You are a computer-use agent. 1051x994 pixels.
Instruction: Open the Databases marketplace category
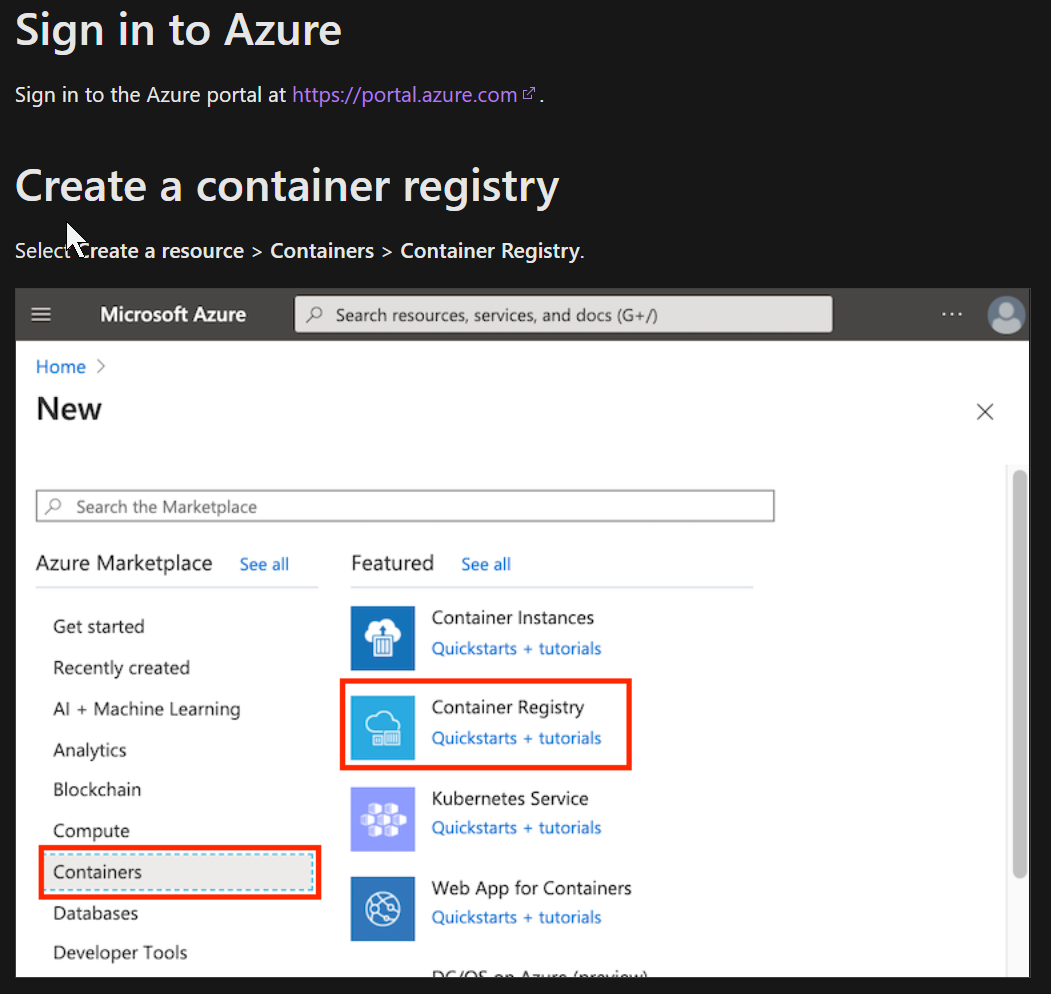pyautogui.click(x=95, y=913)
